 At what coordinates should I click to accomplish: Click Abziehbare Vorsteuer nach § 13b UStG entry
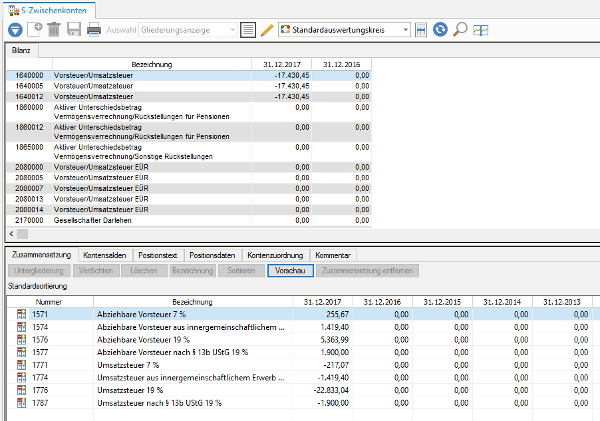173,352
